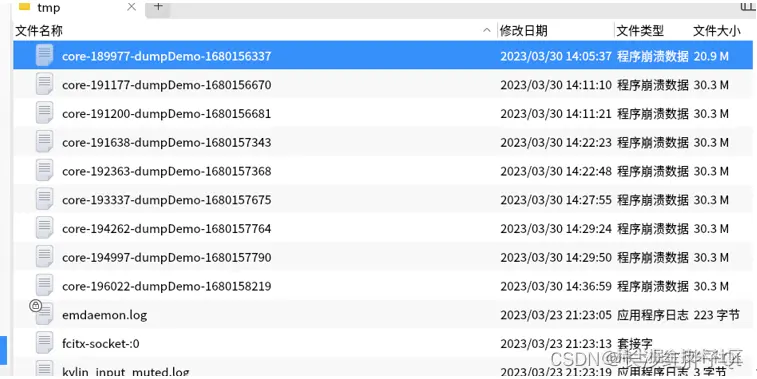The image size is (757, 379).
Task: Click file icon of core-192363-dumpDemo-1680157368
Action: click(44, 170)
